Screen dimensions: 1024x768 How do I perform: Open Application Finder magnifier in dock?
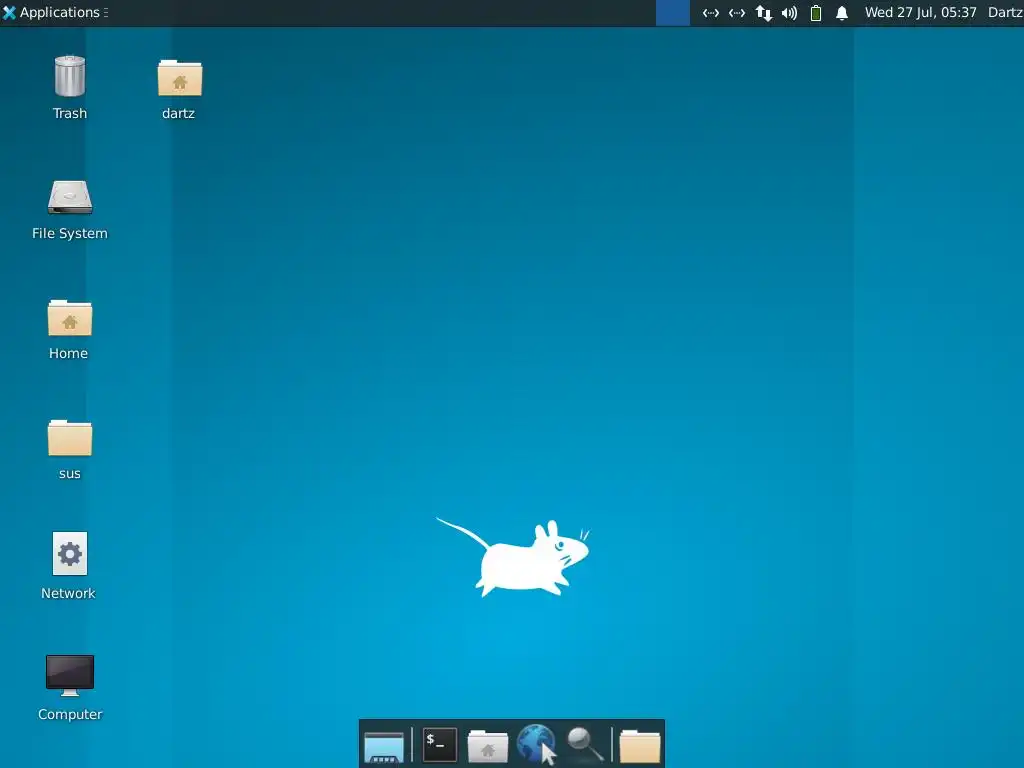click(x=584, y=744)
